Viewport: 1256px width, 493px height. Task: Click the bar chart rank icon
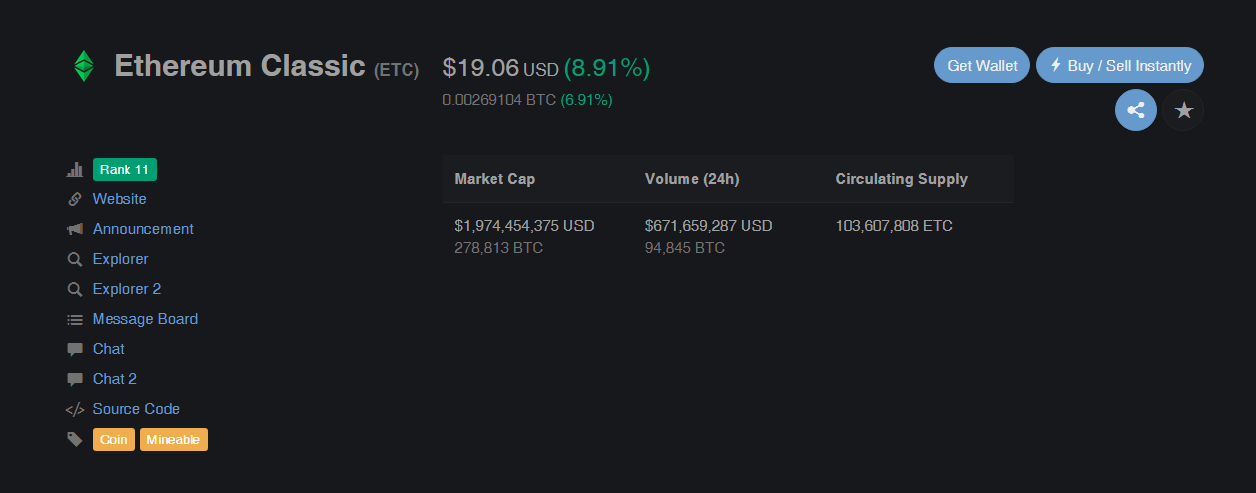[x=74, y=169]
